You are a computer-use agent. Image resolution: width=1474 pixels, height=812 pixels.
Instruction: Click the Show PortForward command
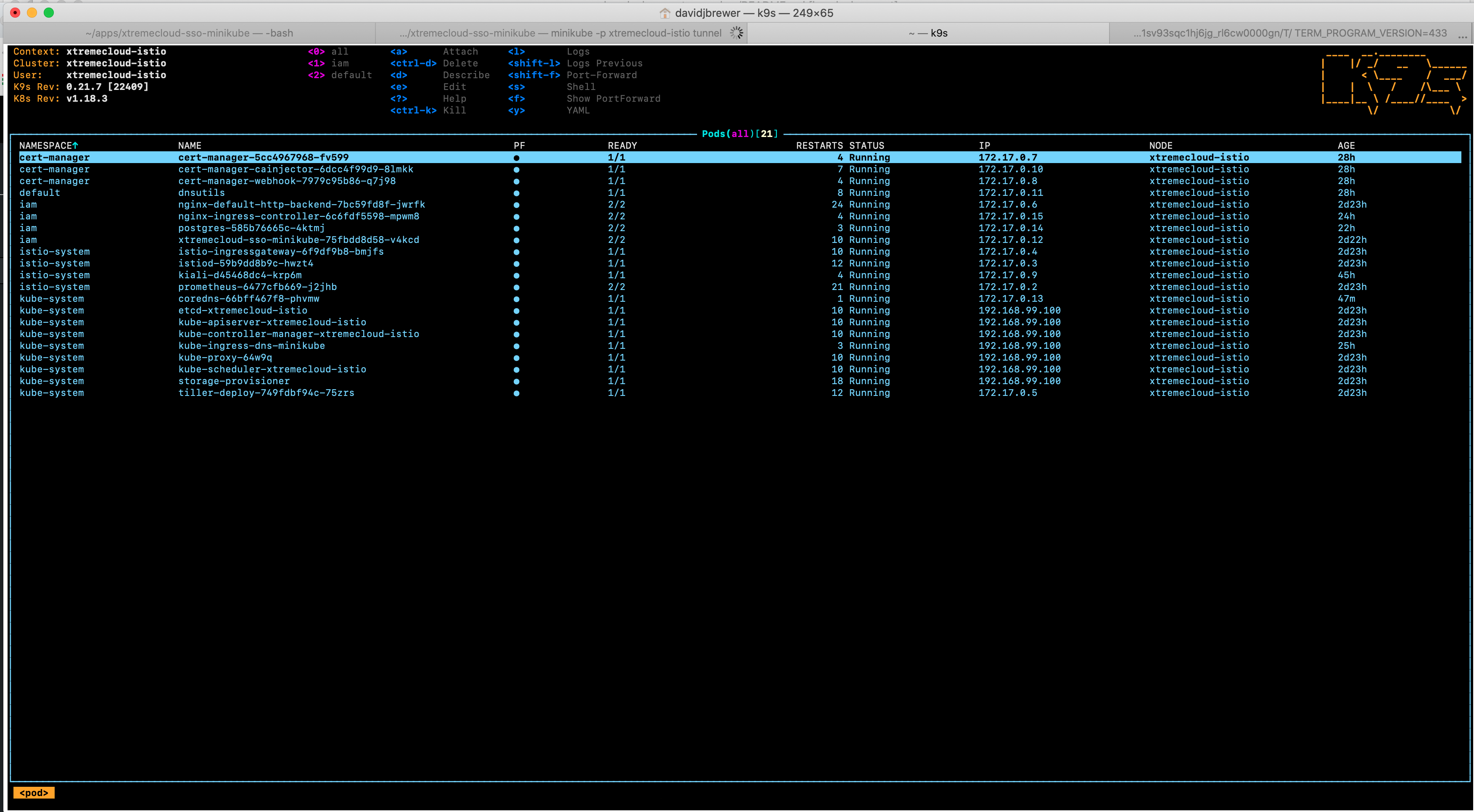click(x=584, y=98)
